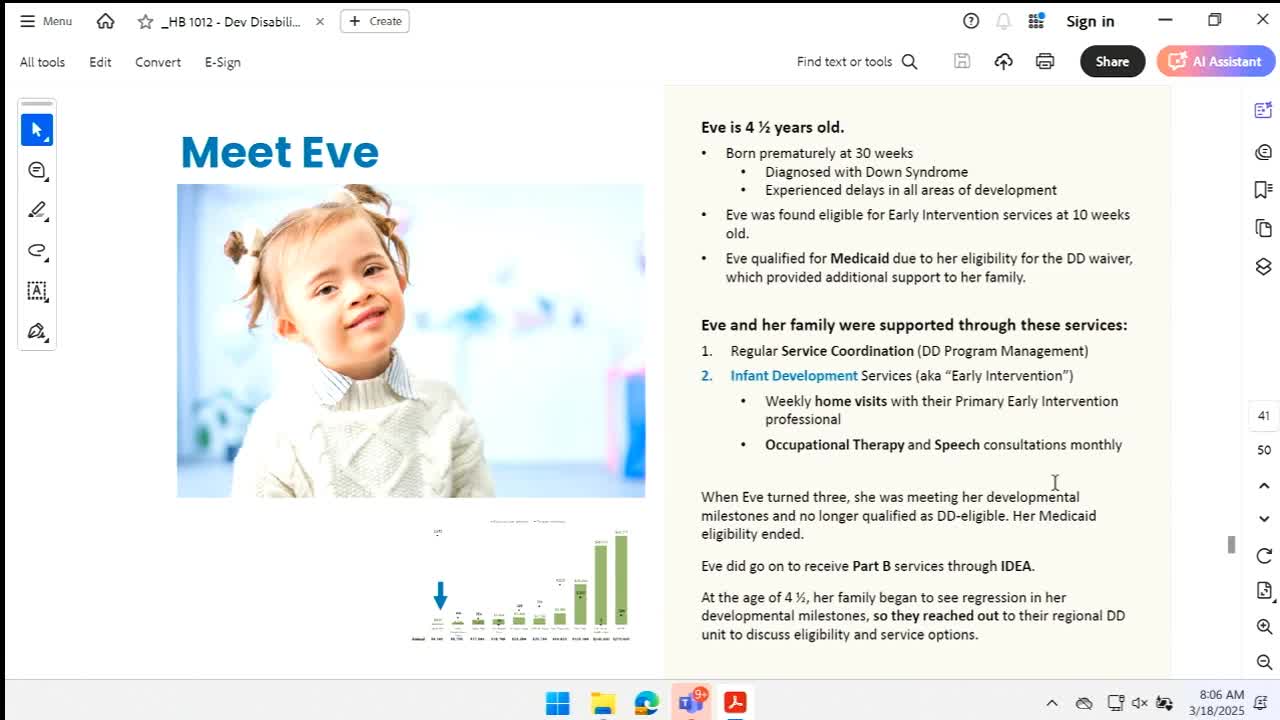Open Adobe Acrobat from the taskbar
The width and height of the screenshot is (1280, 720).
[x=735, y=703]
